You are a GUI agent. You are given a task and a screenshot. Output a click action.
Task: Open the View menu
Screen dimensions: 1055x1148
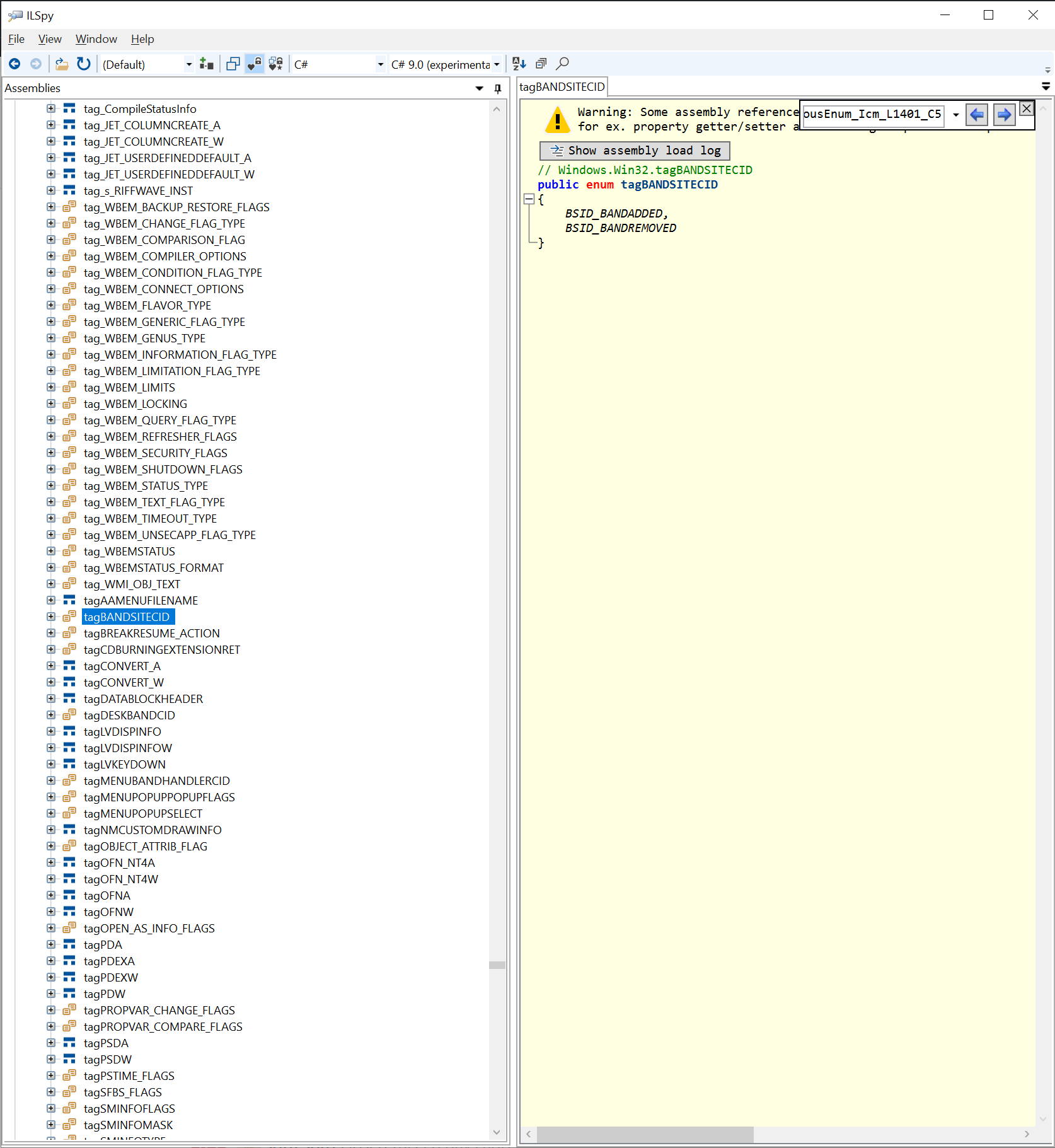tap(50, 39)
